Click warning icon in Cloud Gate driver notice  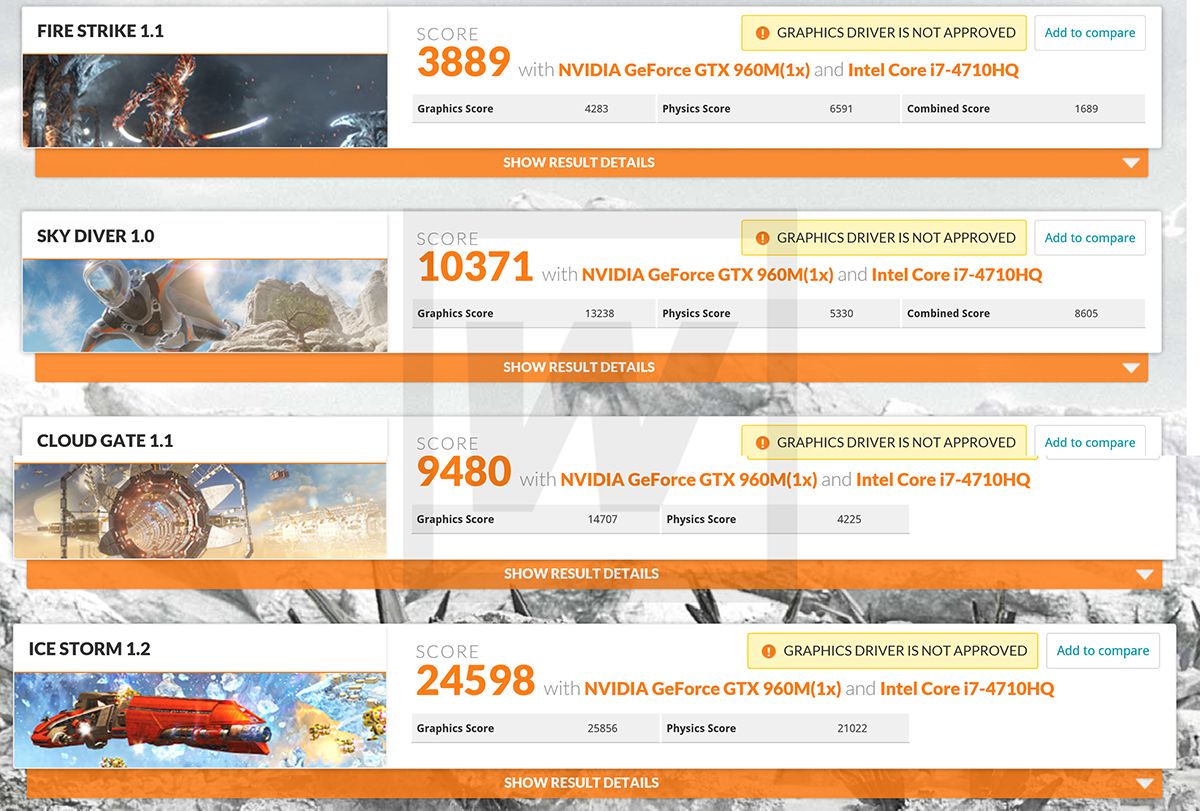pos(762,442)
